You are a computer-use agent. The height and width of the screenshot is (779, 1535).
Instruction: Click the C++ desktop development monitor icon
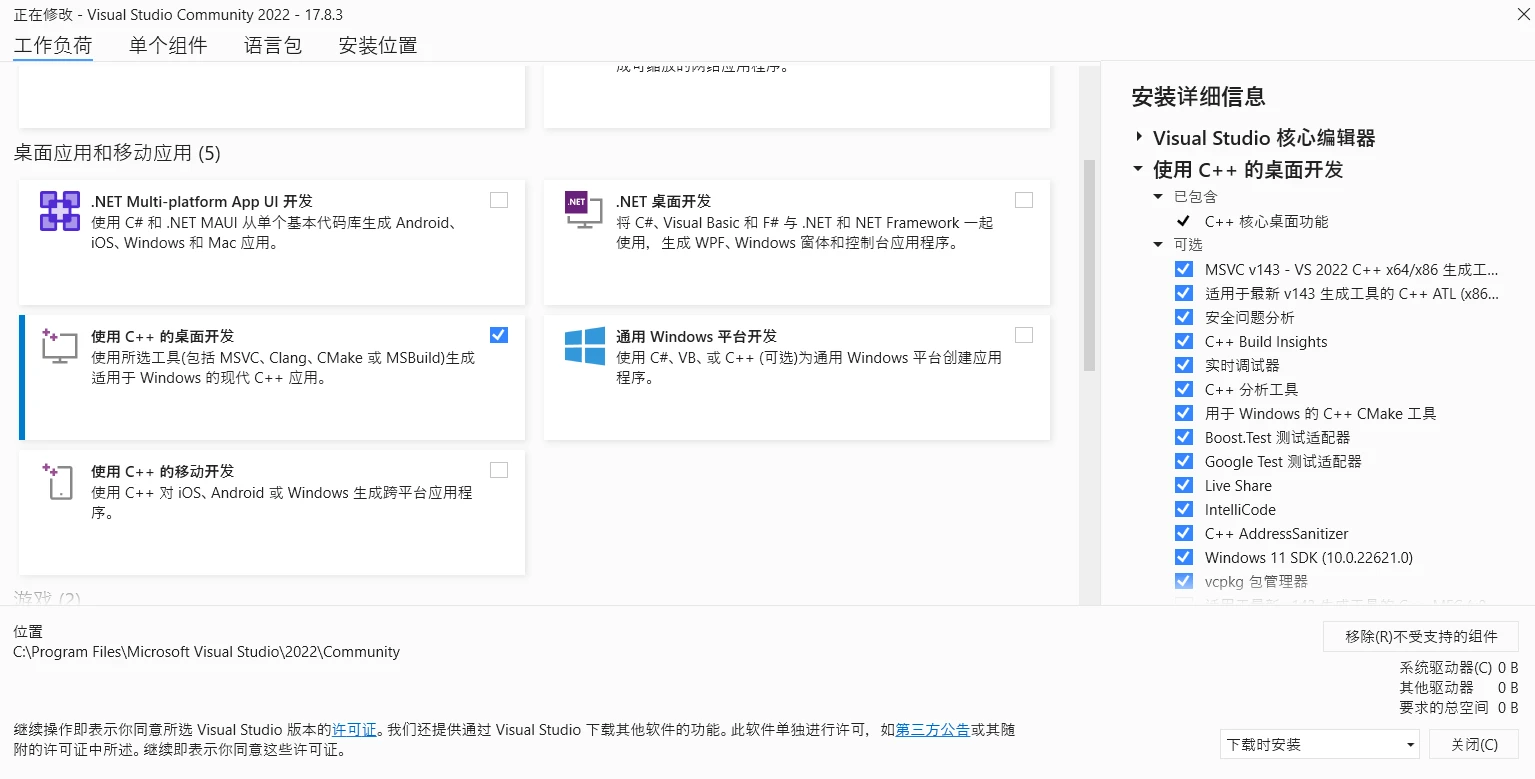[59, 345]
